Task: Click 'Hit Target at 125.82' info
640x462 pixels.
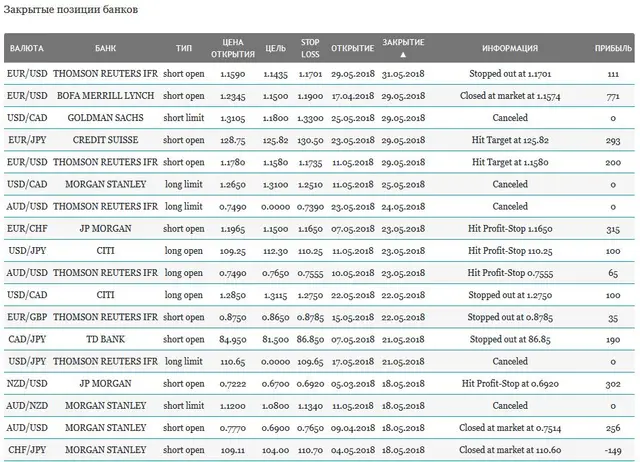Action: pyautogui.click(x=510, y=140)
